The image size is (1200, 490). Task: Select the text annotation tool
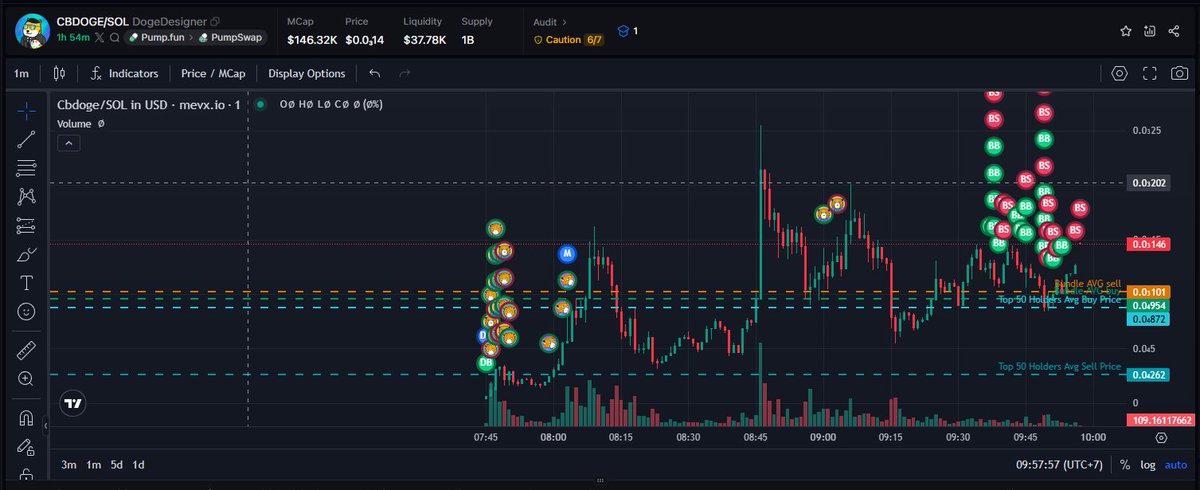[x=27, y=283]
